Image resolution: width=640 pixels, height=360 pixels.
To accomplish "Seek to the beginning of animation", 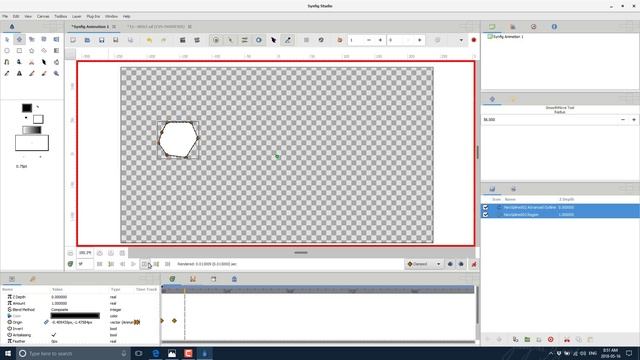I will coord(100,264).
